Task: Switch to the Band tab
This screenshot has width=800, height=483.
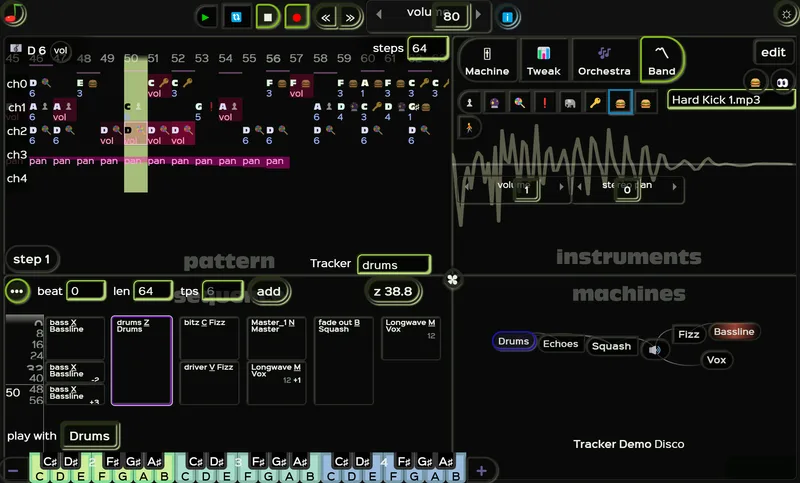Action: [x=661, y=60]
